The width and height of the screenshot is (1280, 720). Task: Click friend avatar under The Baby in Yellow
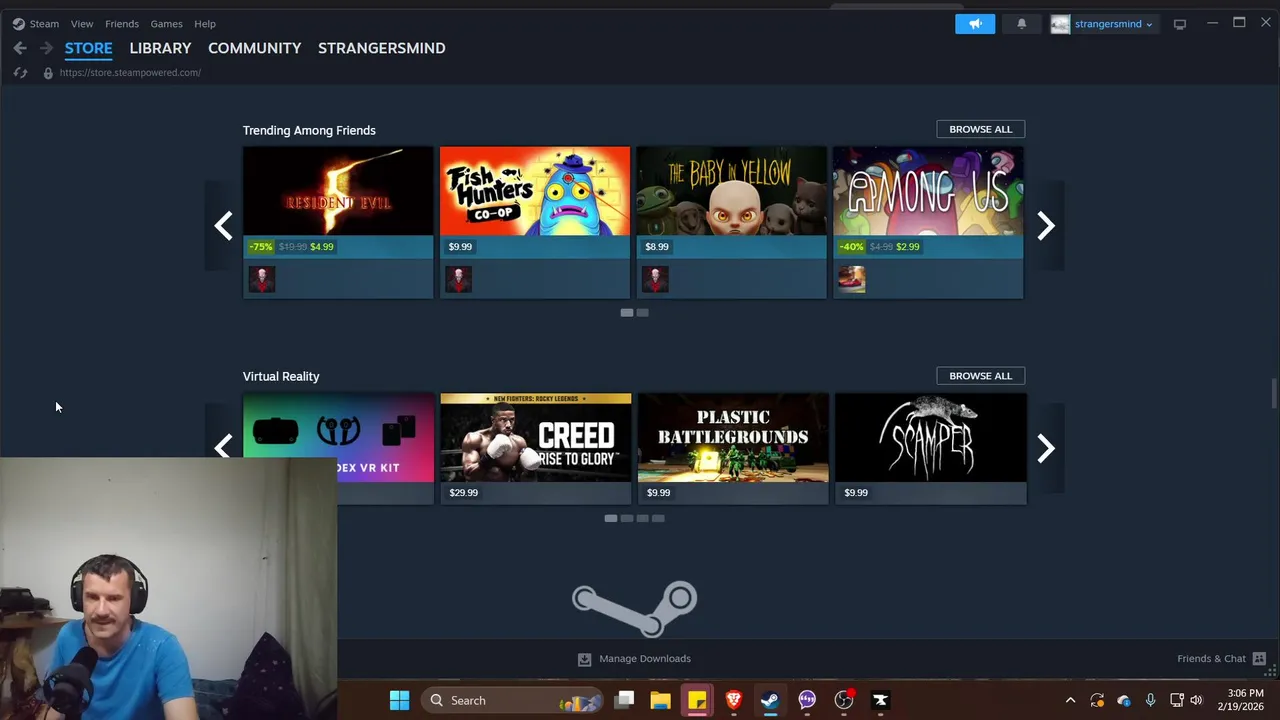655,279
